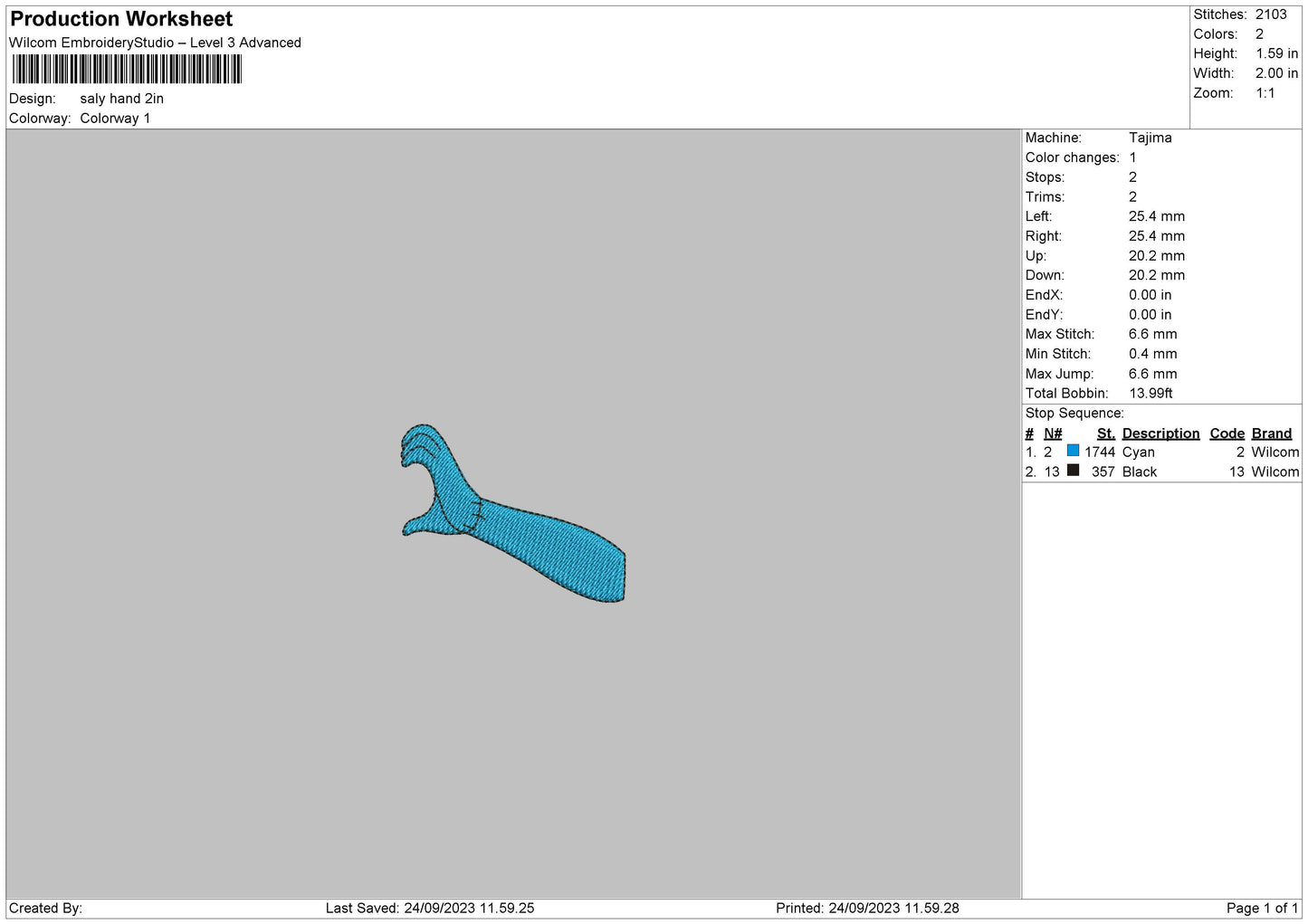The image size is (1308, 924).
Task: Click the Right value '25.4 mm'
Action: 1156,236
